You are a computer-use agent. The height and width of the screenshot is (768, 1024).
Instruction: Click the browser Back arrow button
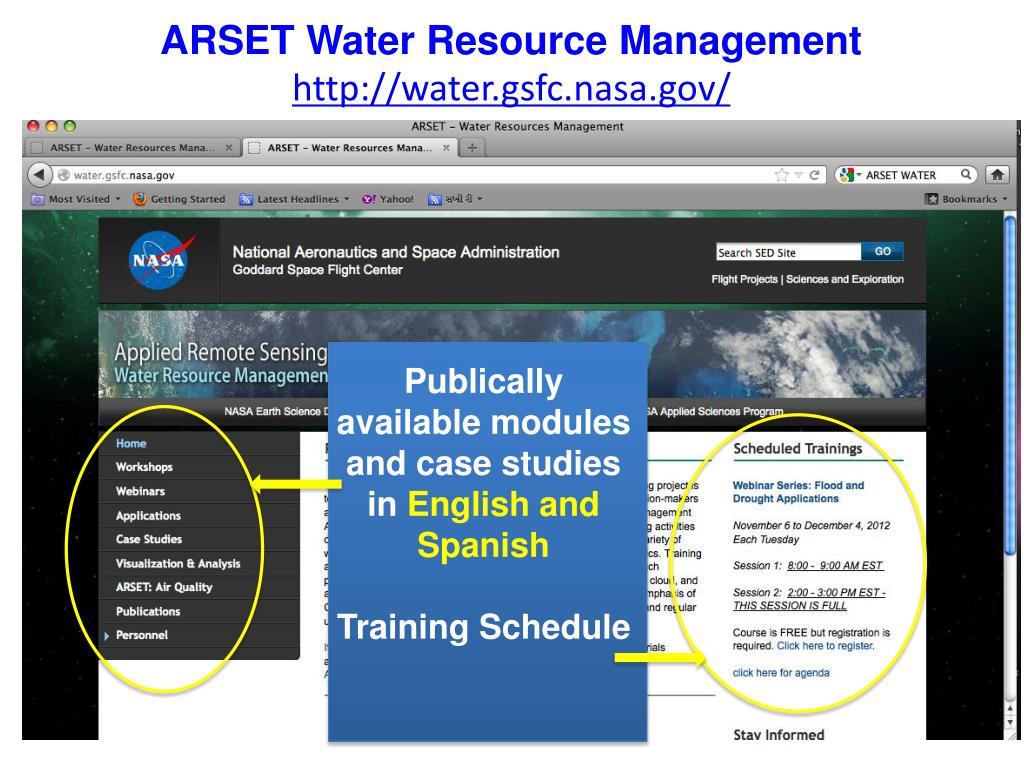point(39,175)
